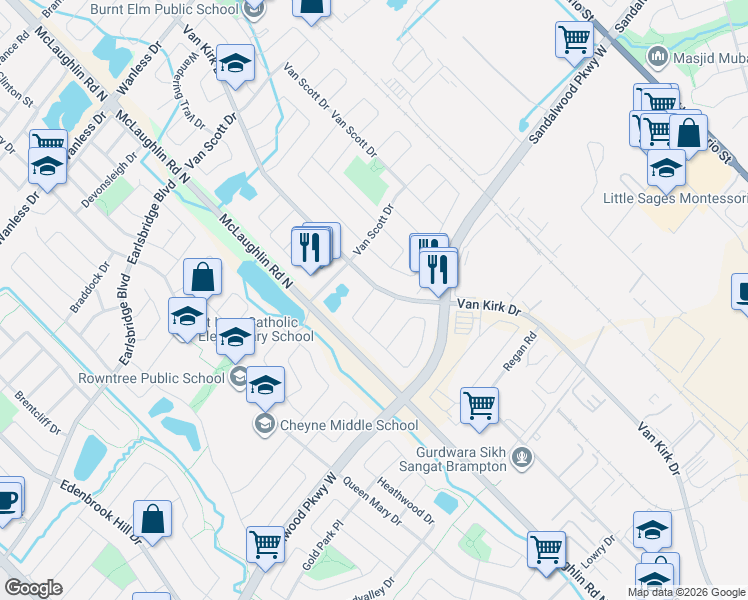Open the school marker beside Wanless Dr
Screen dimensions: 748x600
[47, 168]
